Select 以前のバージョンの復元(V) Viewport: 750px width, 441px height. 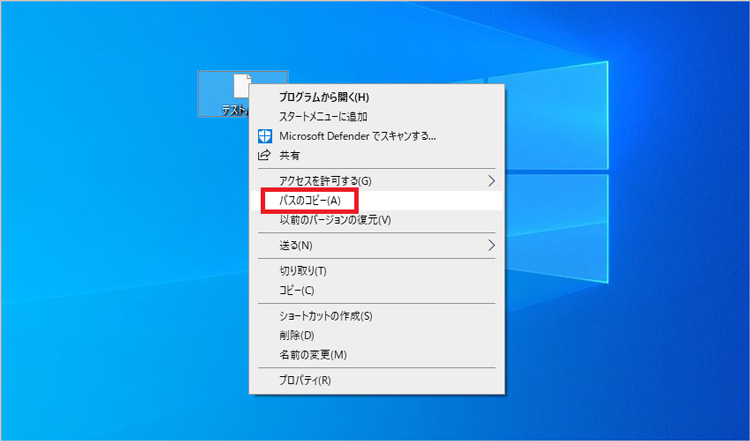(x=376, y=220)
